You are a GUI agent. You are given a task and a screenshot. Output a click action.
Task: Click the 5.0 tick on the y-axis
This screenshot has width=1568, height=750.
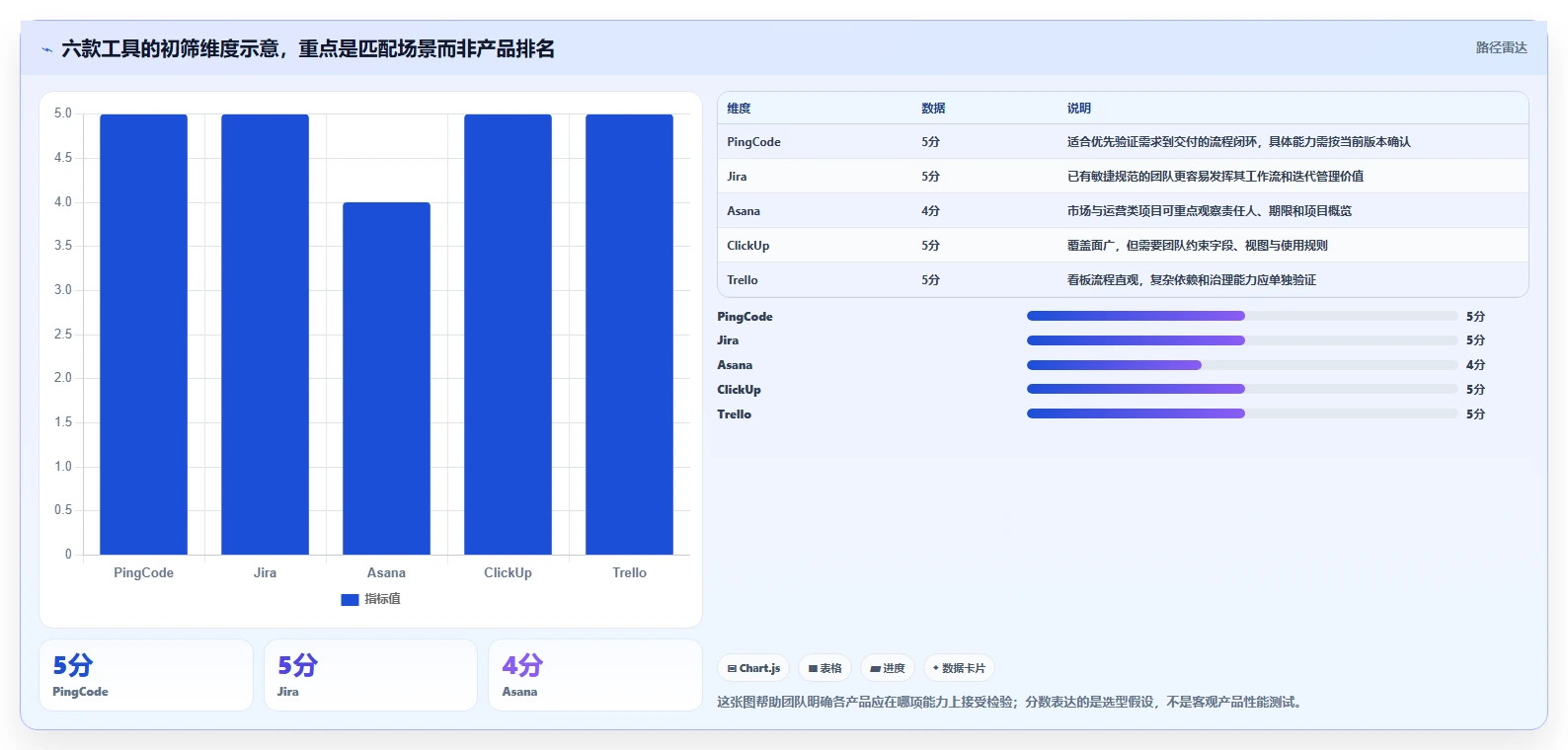point(63,113)
